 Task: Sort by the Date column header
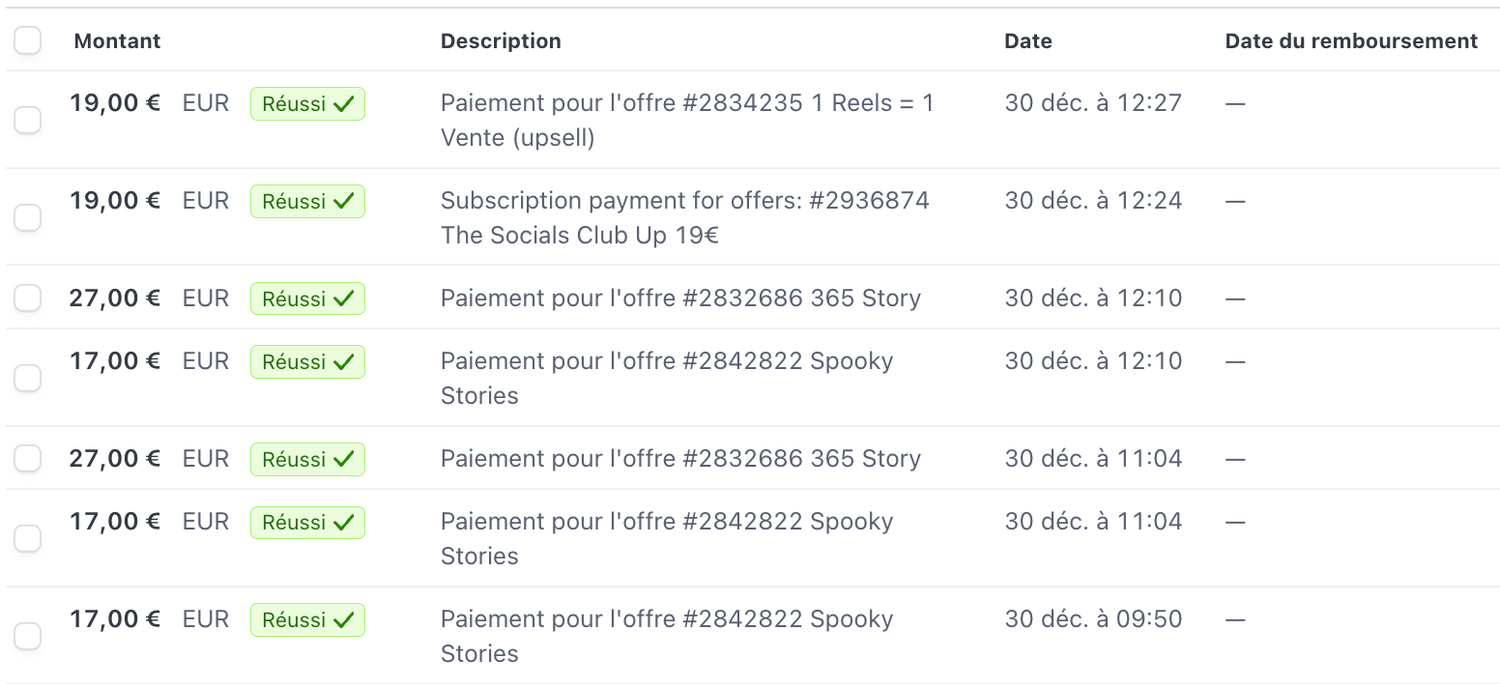point(1028,41)
